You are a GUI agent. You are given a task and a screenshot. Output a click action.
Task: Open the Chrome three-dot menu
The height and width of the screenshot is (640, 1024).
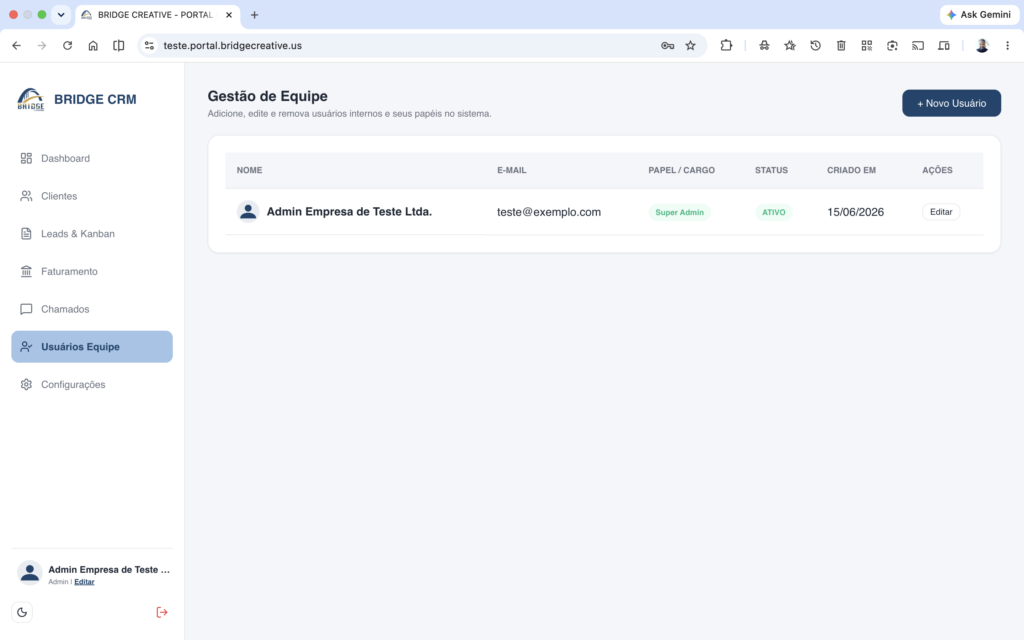click(1008, 46)
